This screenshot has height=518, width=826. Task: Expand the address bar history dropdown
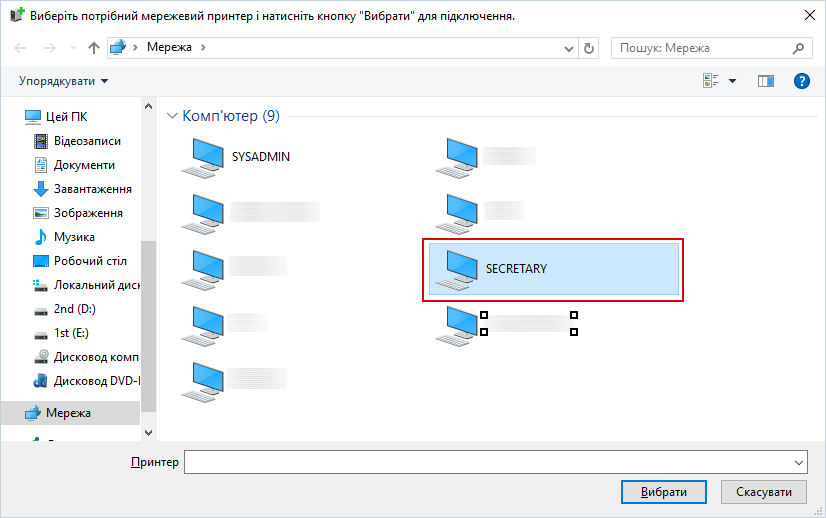click(x=569, y=47)
